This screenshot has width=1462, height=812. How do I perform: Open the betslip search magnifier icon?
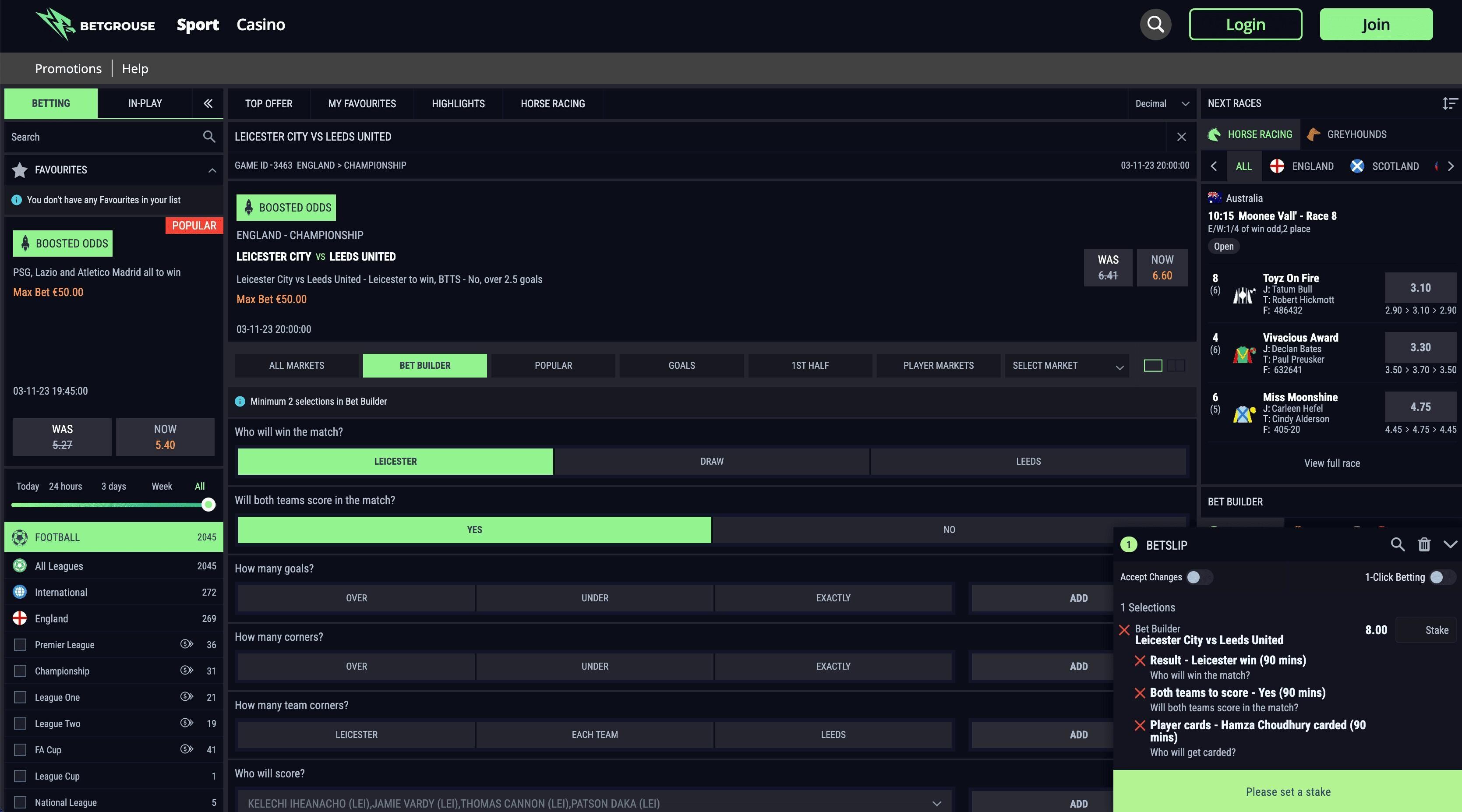[1397, 545]
